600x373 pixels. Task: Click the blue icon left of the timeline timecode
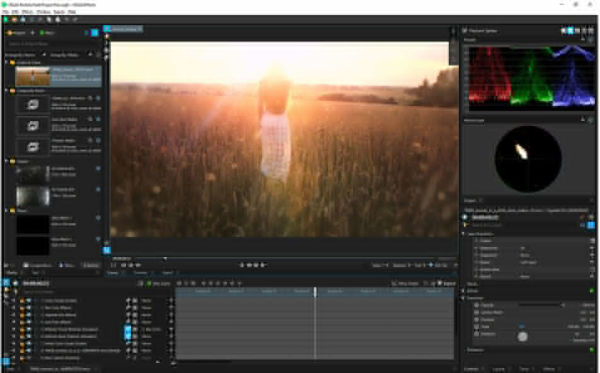pyautogui.click(x=6, y=283)
